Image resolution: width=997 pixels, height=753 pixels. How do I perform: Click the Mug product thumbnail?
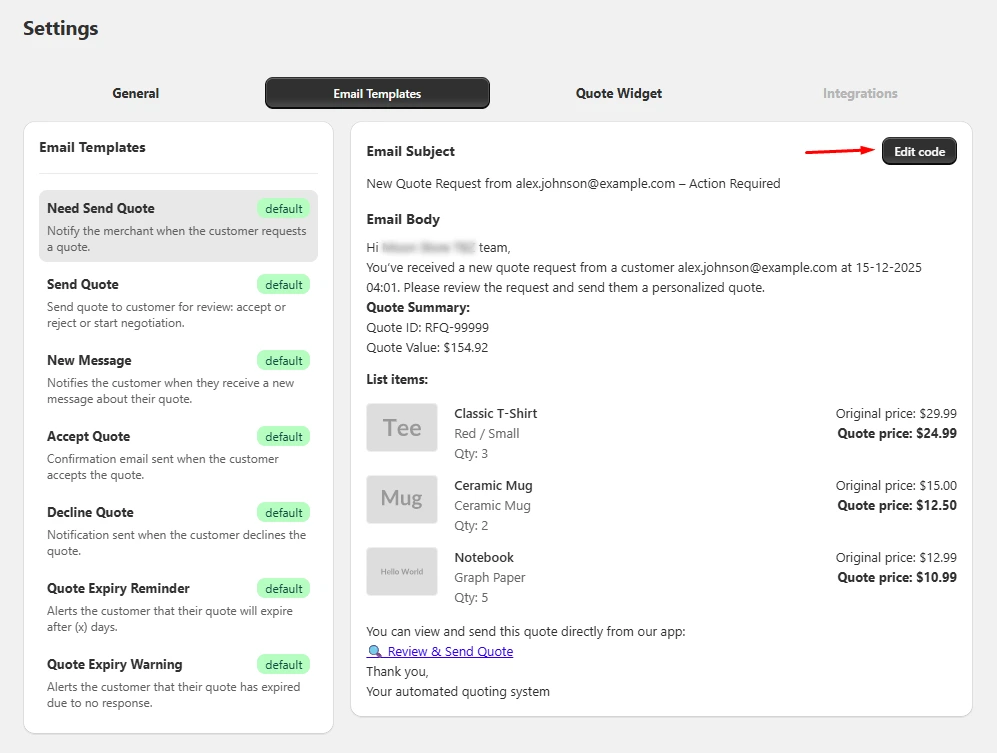401,499
